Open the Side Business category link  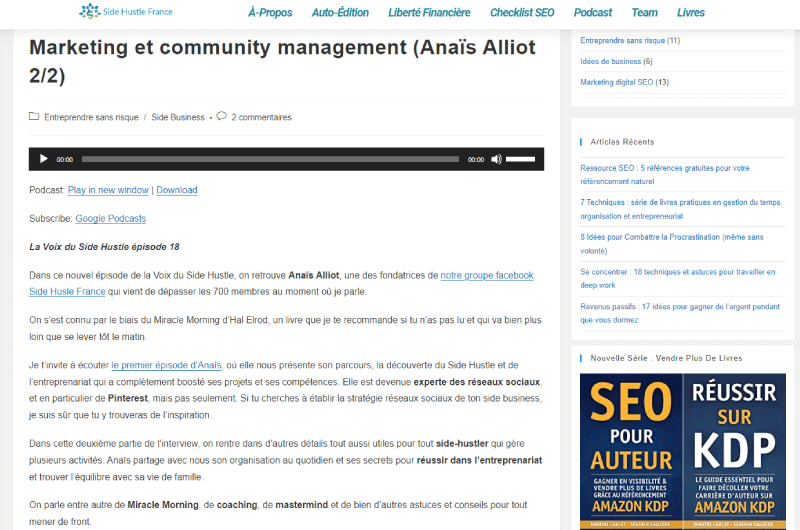coord(178,117)
